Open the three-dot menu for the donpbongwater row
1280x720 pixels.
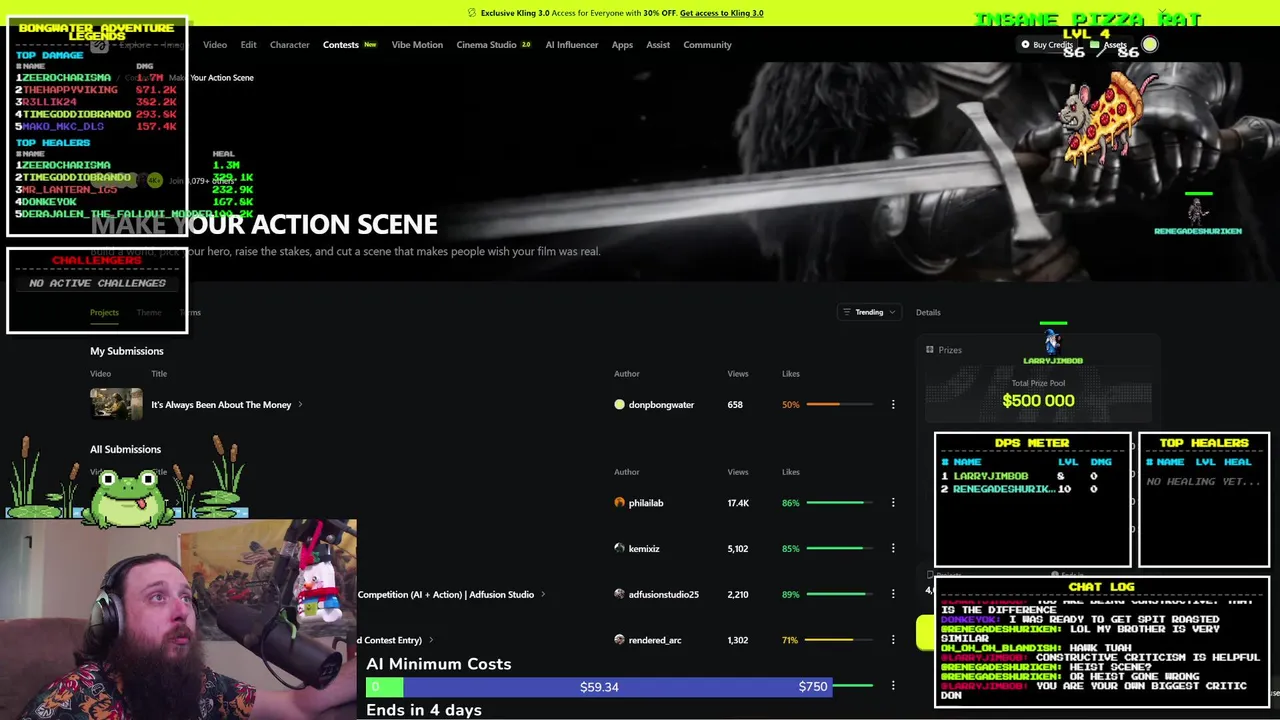coord(893,405)
